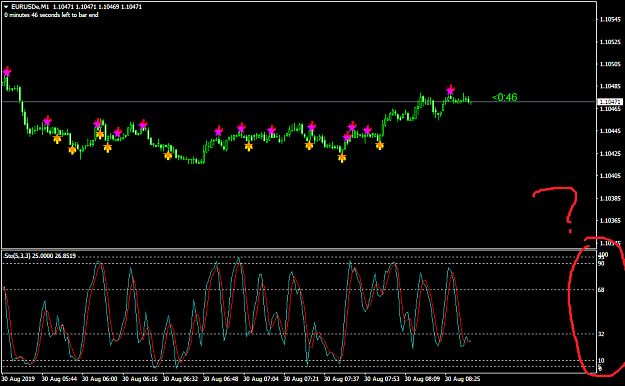The height and width of the screenshot is (386, 625).
Task: Select the highlighted current price tag on the price axis
Action: [610, 102]
